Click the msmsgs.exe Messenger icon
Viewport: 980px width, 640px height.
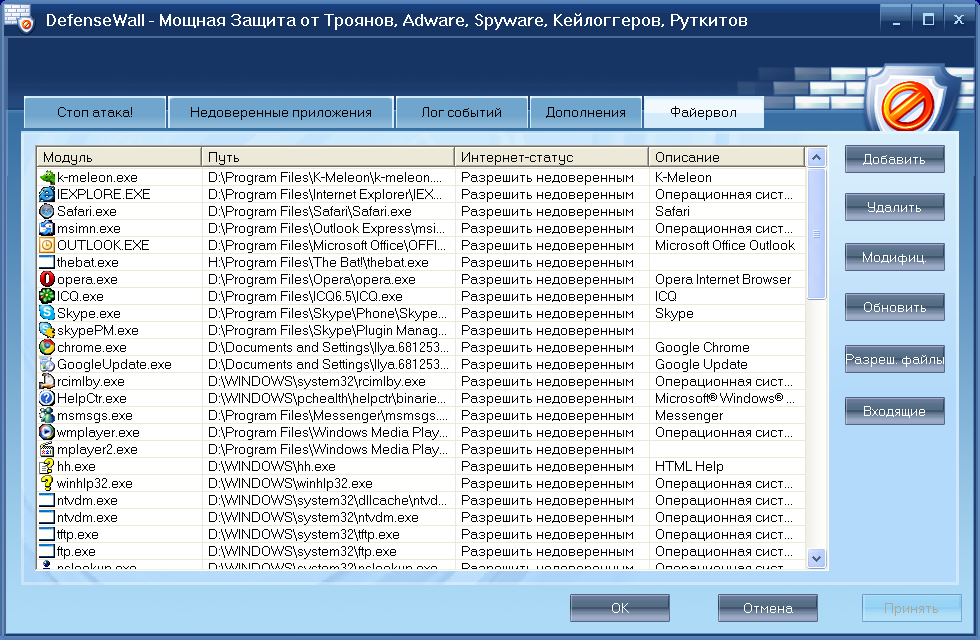[47, 415]
